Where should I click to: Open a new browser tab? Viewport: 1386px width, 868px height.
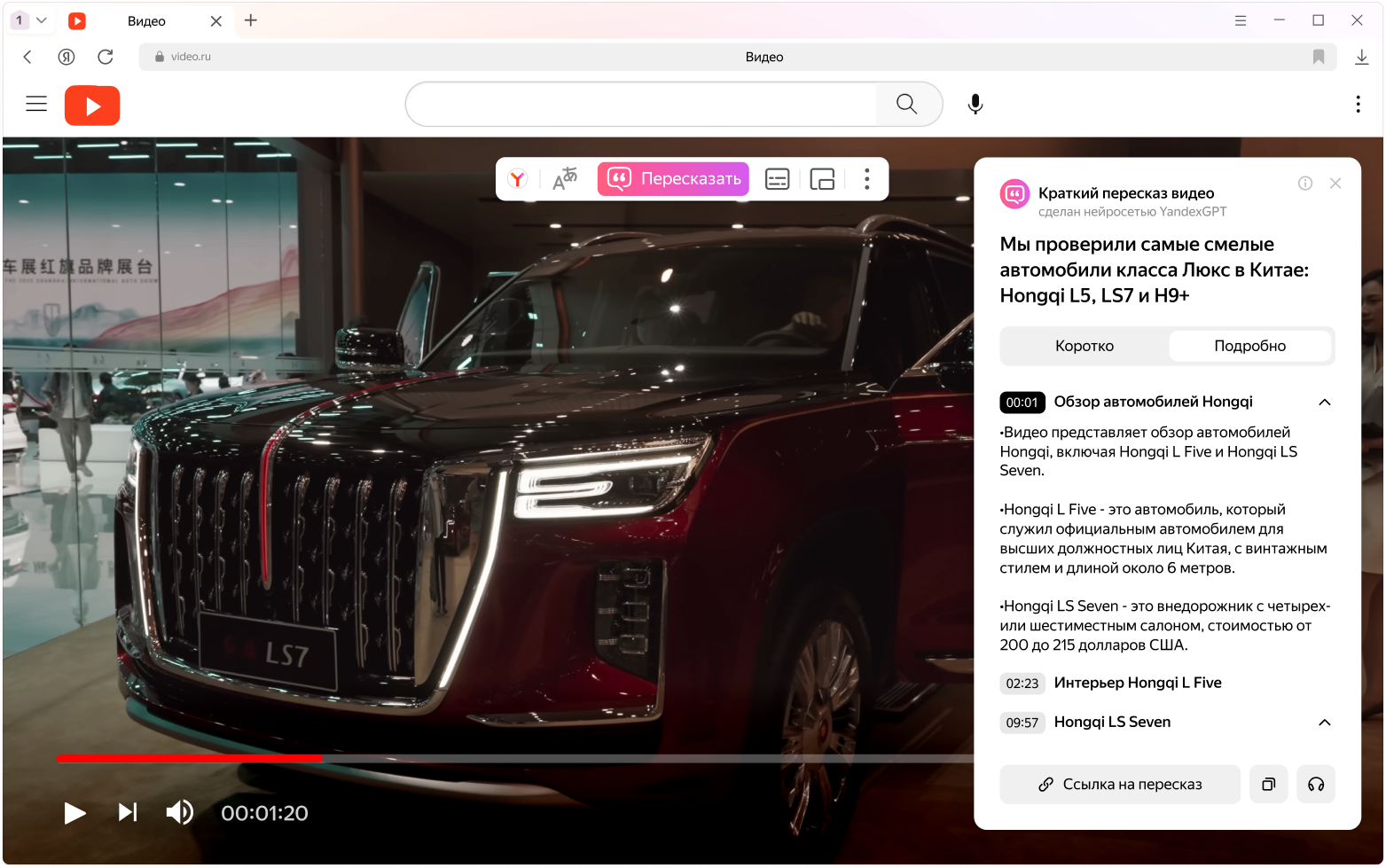pos(251,20)
